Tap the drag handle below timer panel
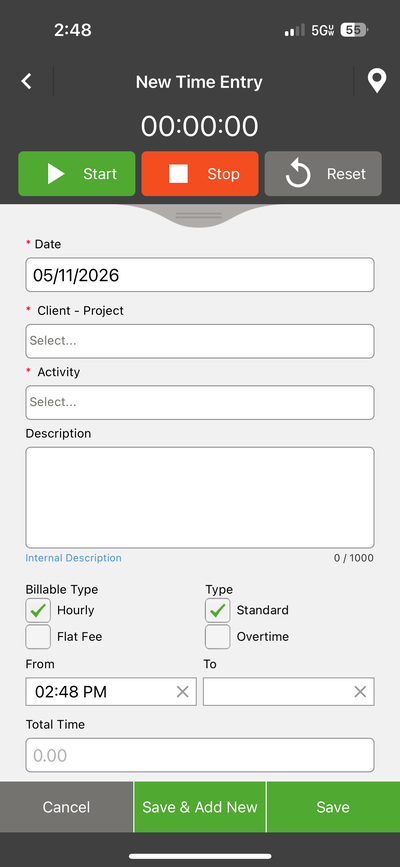400x867 pixels. 199,216
